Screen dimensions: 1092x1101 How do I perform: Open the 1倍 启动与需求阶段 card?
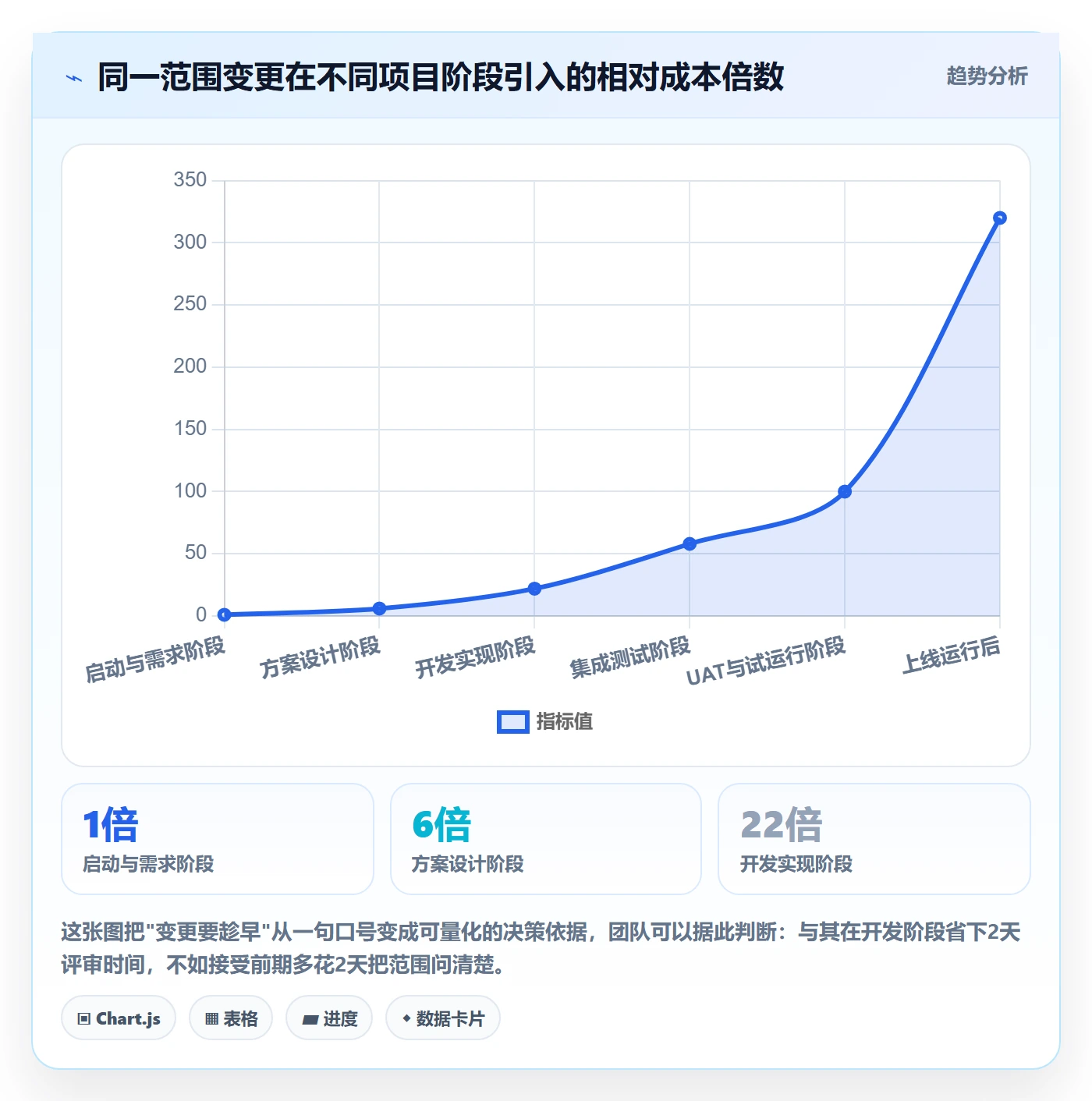[x=218, y=839]
